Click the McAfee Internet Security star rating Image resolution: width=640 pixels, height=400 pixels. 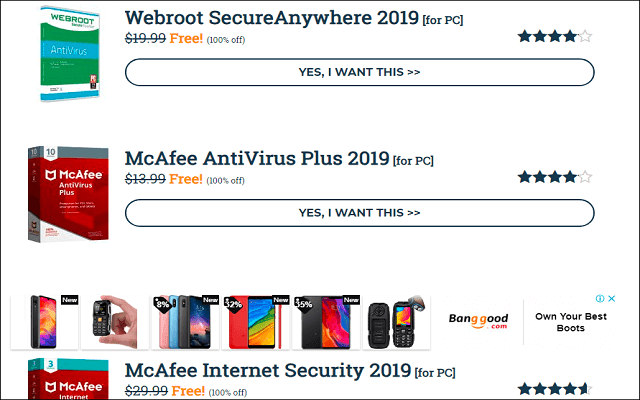[x=554, y=389]
